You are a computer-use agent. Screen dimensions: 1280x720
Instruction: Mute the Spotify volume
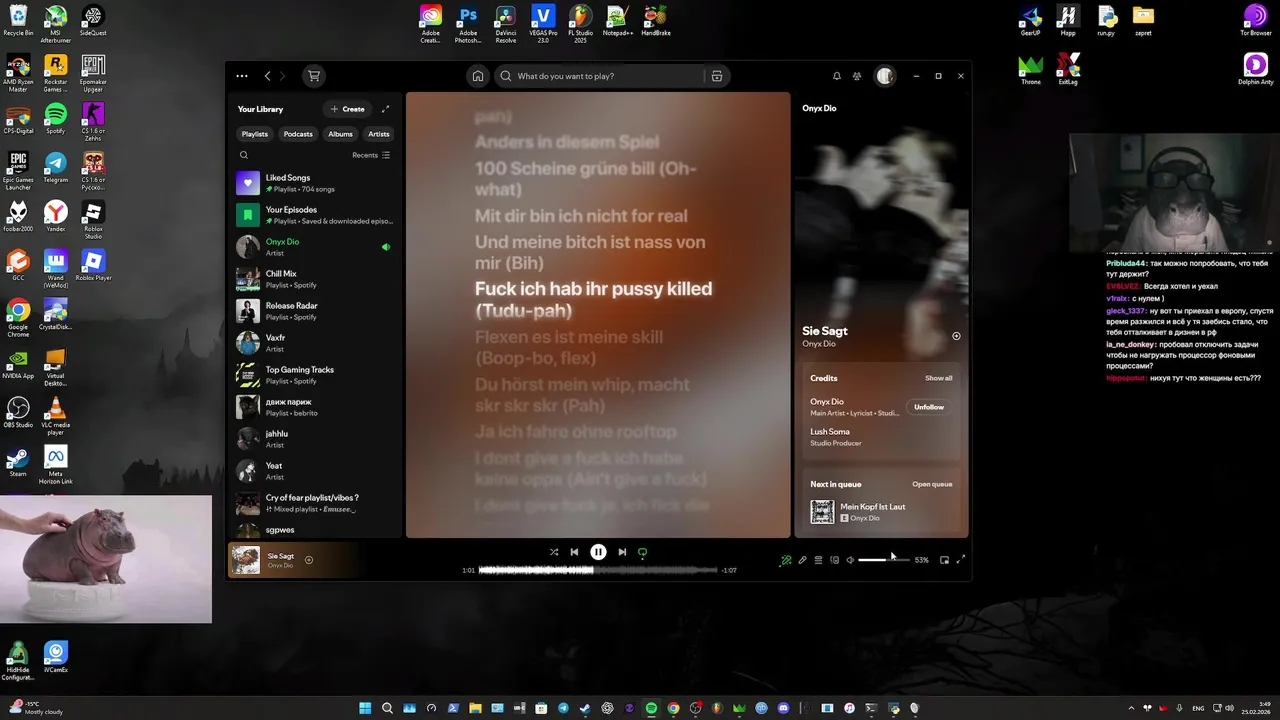[x=850, y=560]
